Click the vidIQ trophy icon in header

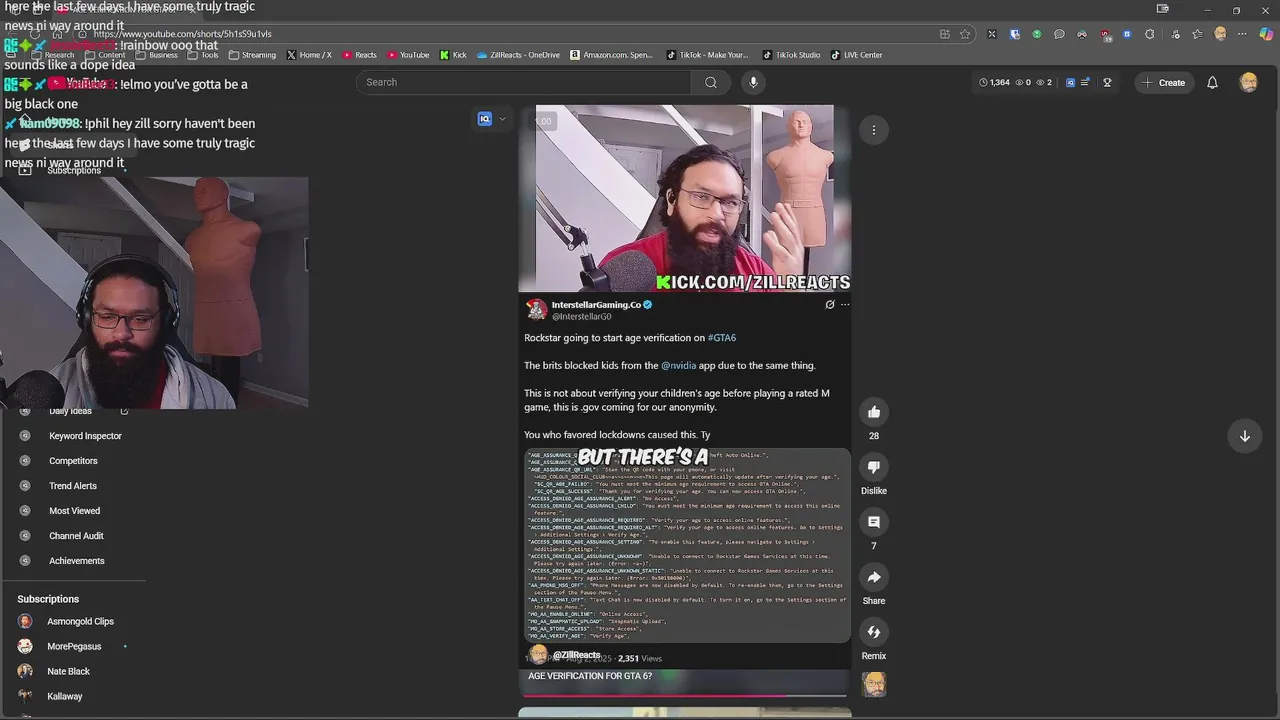(1107, 82)
